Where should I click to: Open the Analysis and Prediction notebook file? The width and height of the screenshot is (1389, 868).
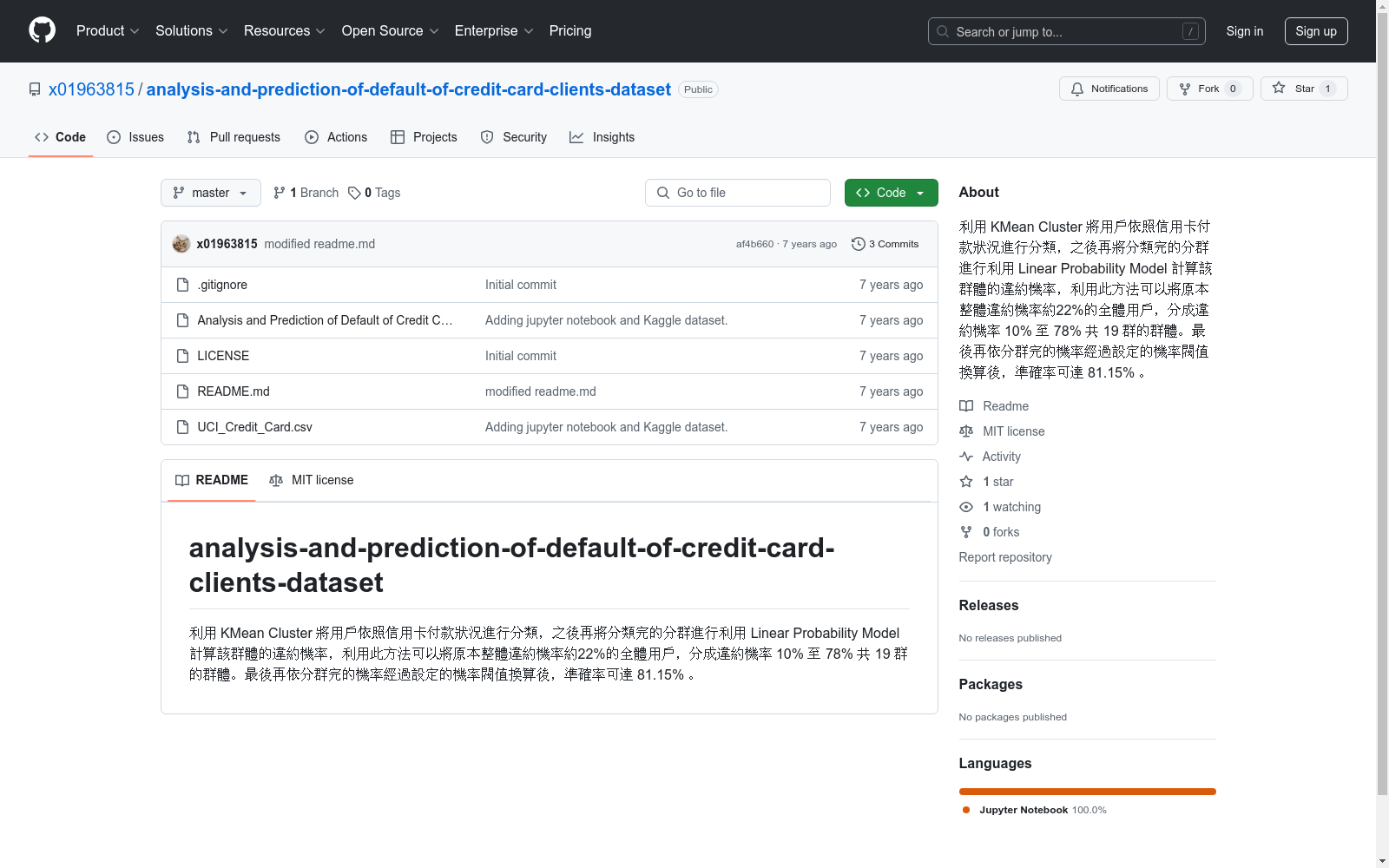(x=325, y=320)
